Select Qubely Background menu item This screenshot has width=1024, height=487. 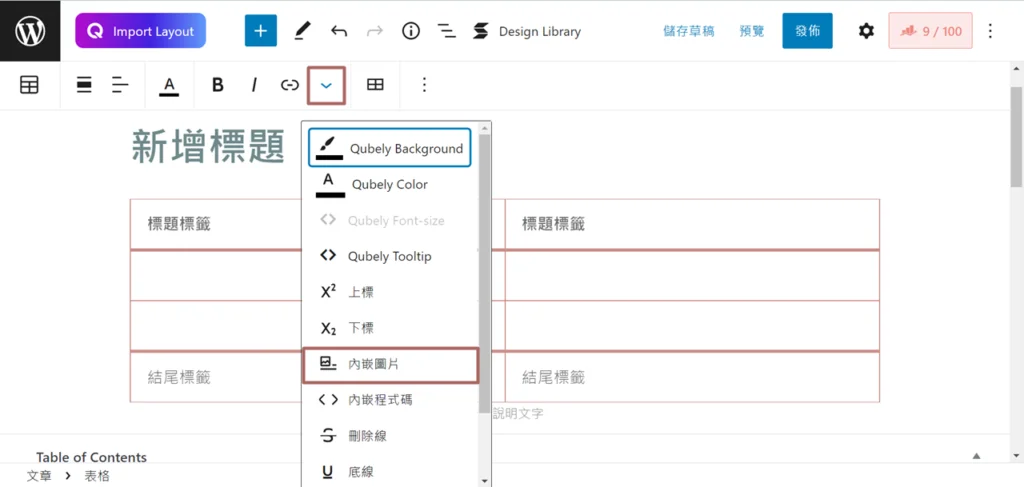(390, 148)
